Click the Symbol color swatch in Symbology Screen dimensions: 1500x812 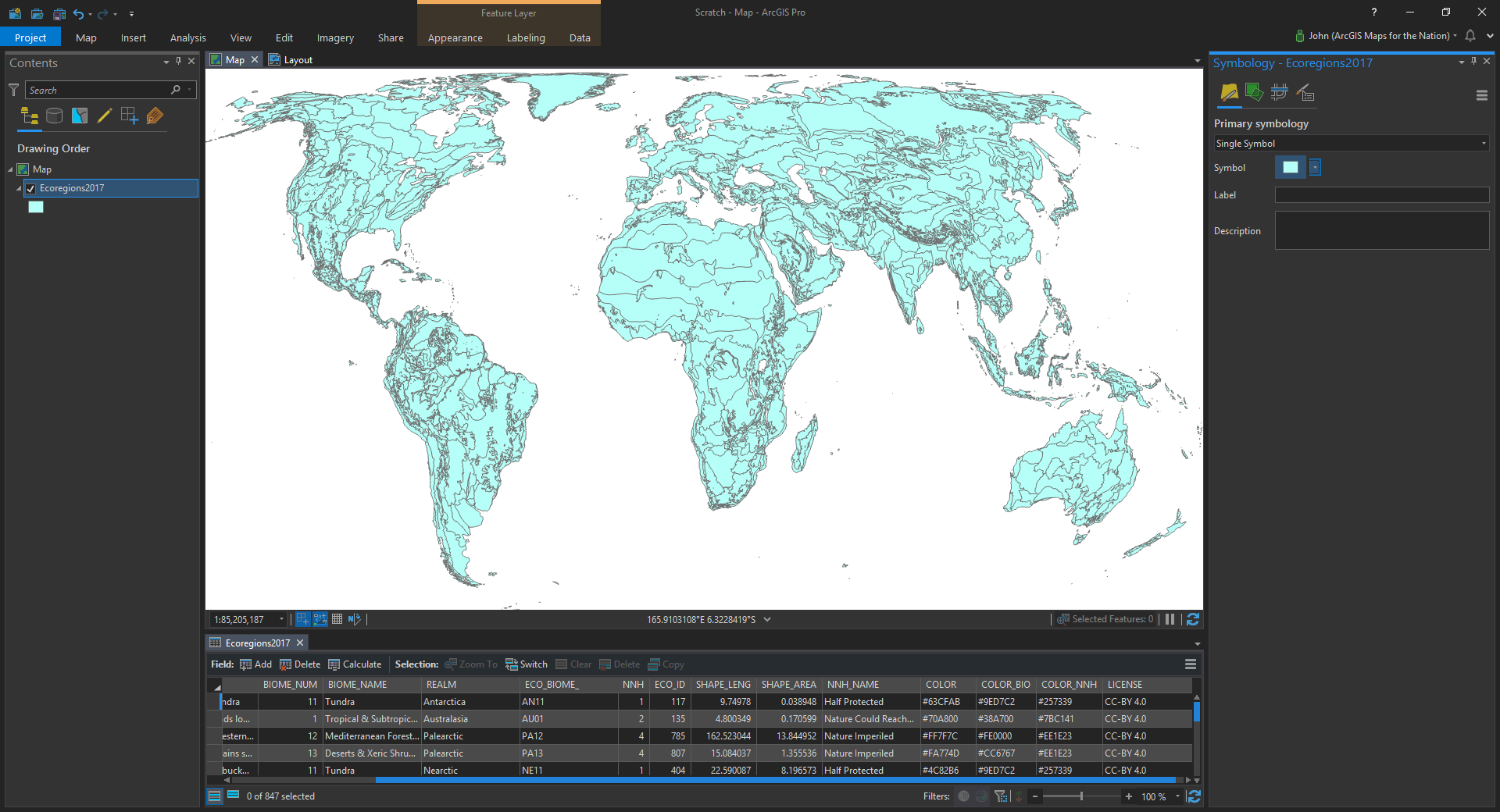pos(1290,167)
